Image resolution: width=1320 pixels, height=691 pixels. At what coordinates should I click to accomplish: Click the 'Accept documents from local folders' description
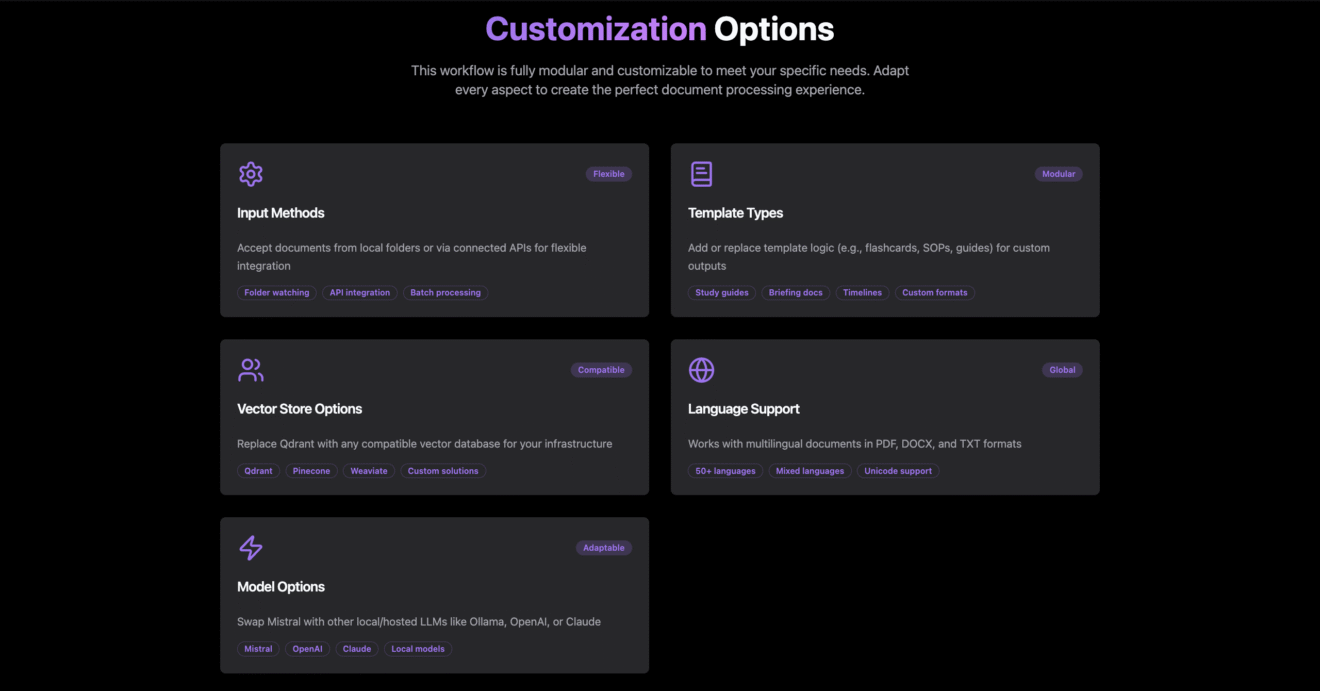click(412, 257)
